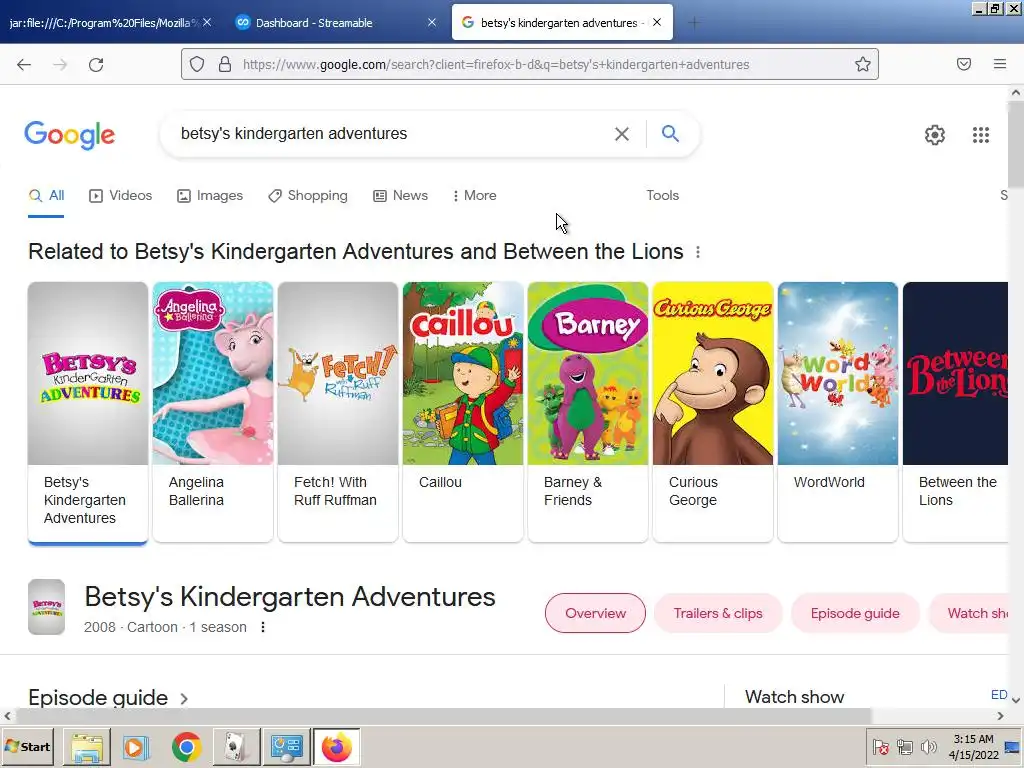Click the horizontal scrollbar right arrow

[1000, 716]
